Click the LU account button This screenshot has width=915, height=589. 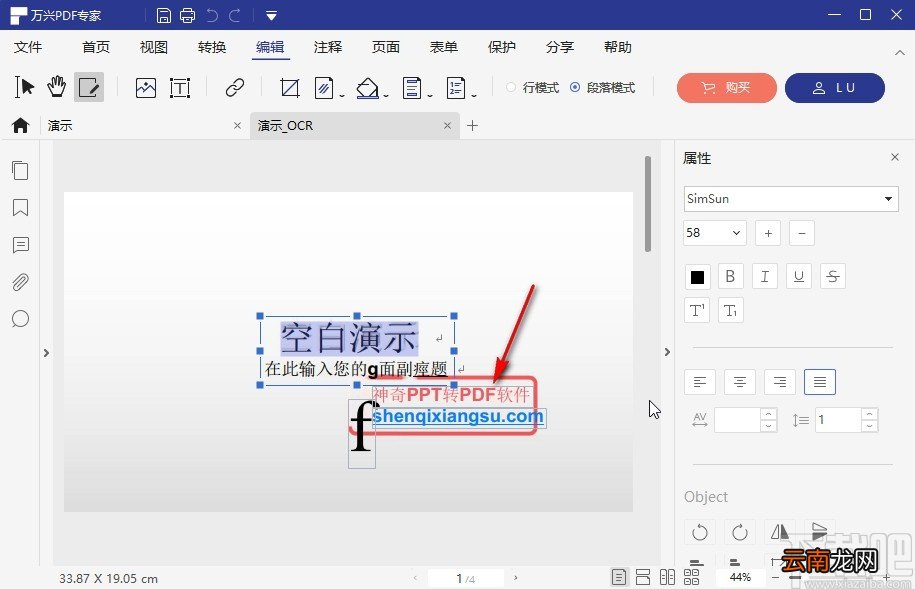pyautogui.click(x=834, y=88)
